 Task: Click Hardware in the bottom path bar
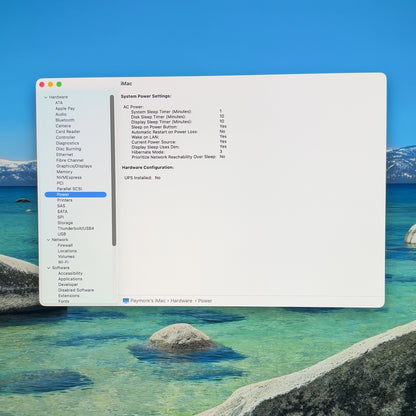[181, 301]
